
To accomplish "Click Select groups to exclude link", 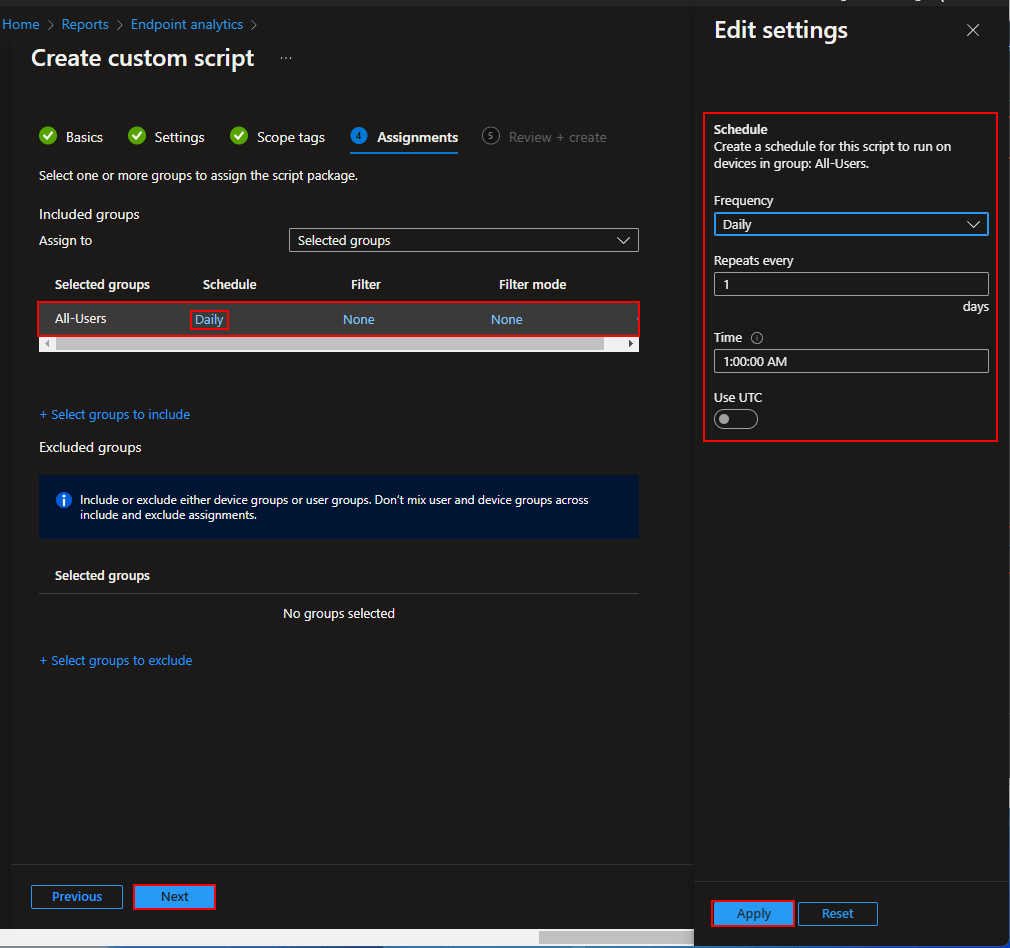I will click(116, 660).
